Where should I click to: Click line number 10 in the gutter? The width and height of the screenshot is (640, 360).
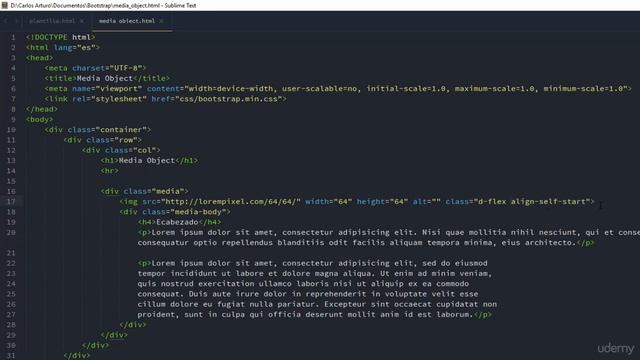(11, 130)
